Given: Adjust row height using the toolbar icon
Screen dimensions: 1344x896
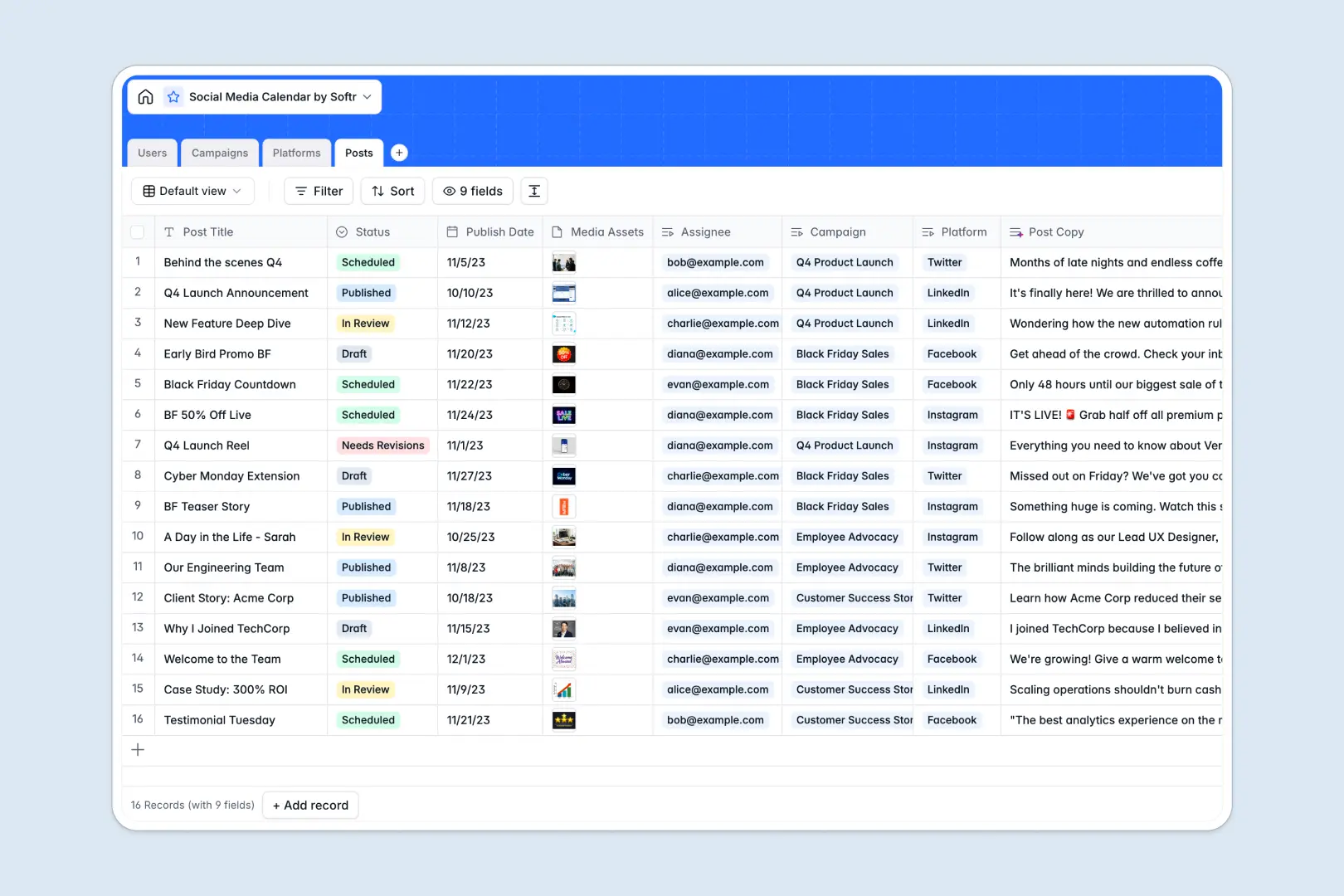Looking at the screenshot, I should (x=533, y=191).
